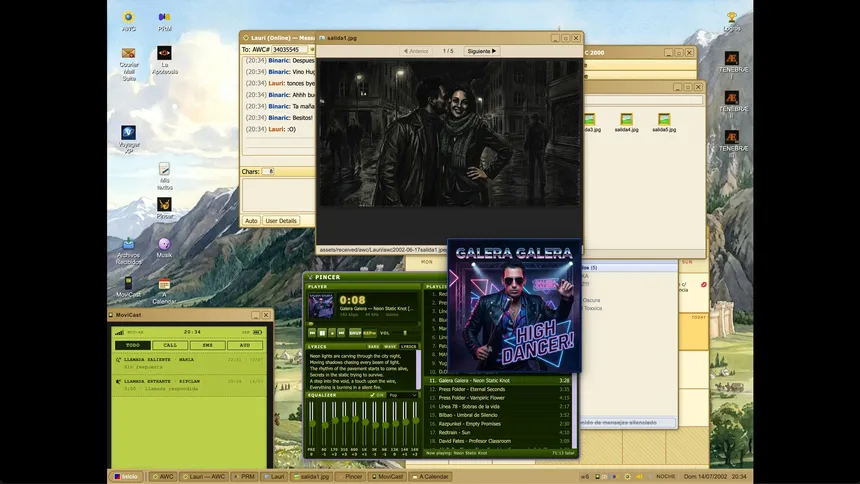The width and height of the screenshot is (860, 484).
Task: Pause playback in Pincer
Action: [322, 333]
